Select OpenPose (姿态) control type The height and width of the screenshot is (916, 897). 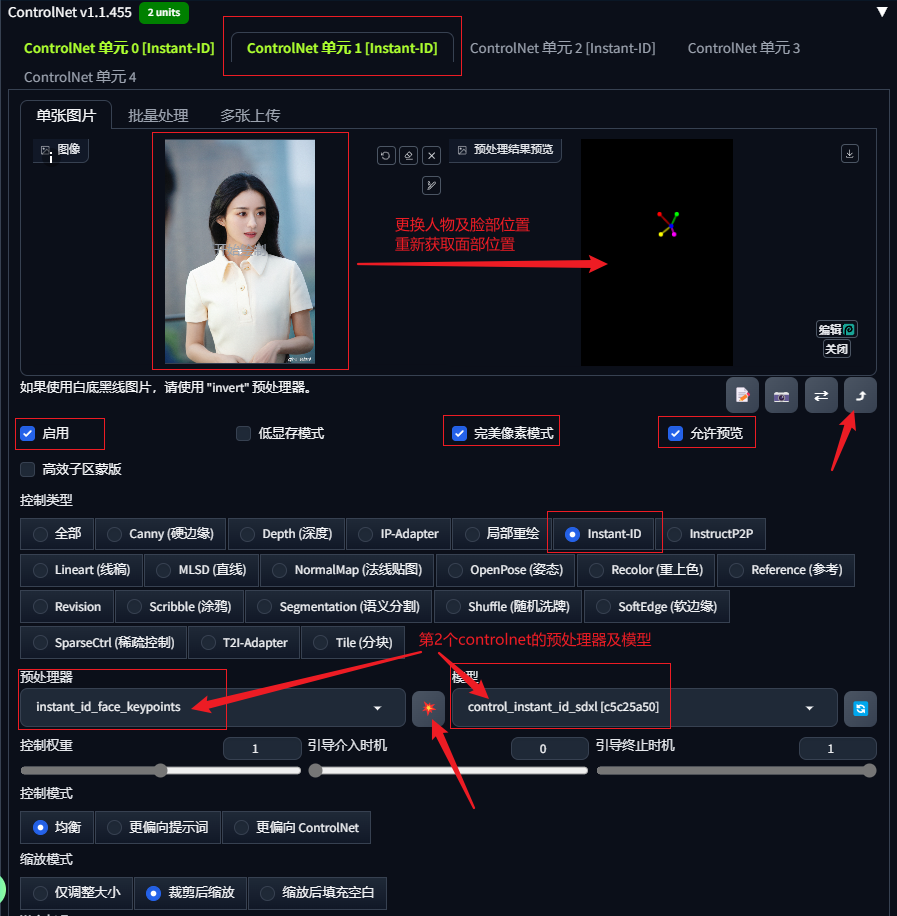coord(505,570)
